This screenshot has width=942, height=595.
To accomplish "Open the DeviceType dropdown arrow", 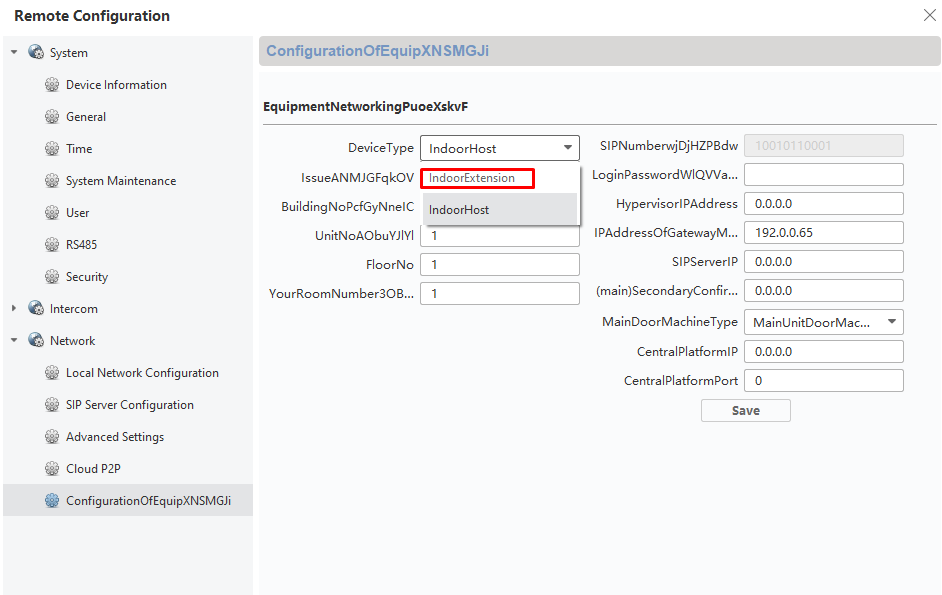I will tap(567, 148).
